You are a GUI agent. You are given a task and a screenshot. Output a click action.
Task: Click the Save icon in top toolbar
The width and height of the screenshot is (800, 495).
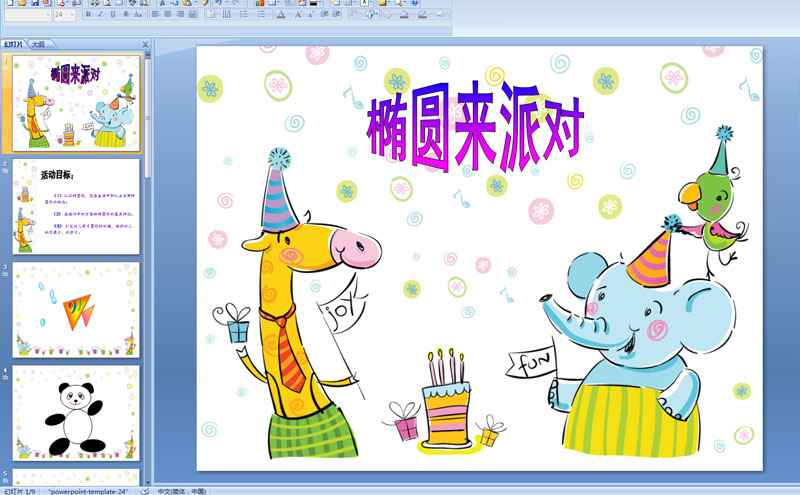[35, 3]
